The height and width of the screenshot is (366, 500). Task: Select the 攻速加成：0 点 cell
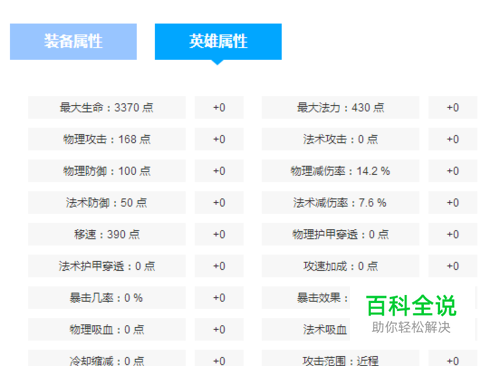340,266
